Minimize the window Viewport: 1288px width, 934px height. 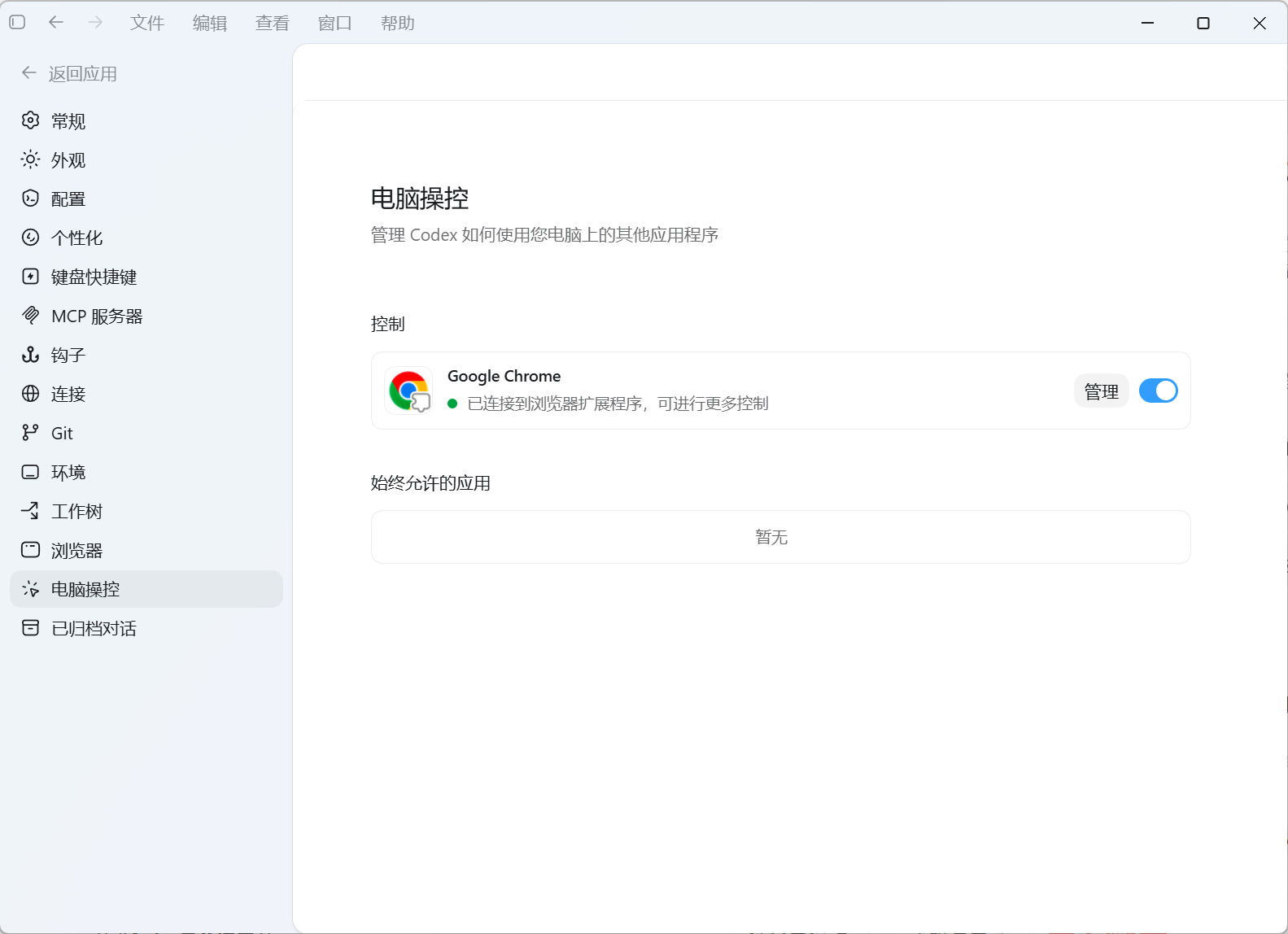(x=1148, y=23)
